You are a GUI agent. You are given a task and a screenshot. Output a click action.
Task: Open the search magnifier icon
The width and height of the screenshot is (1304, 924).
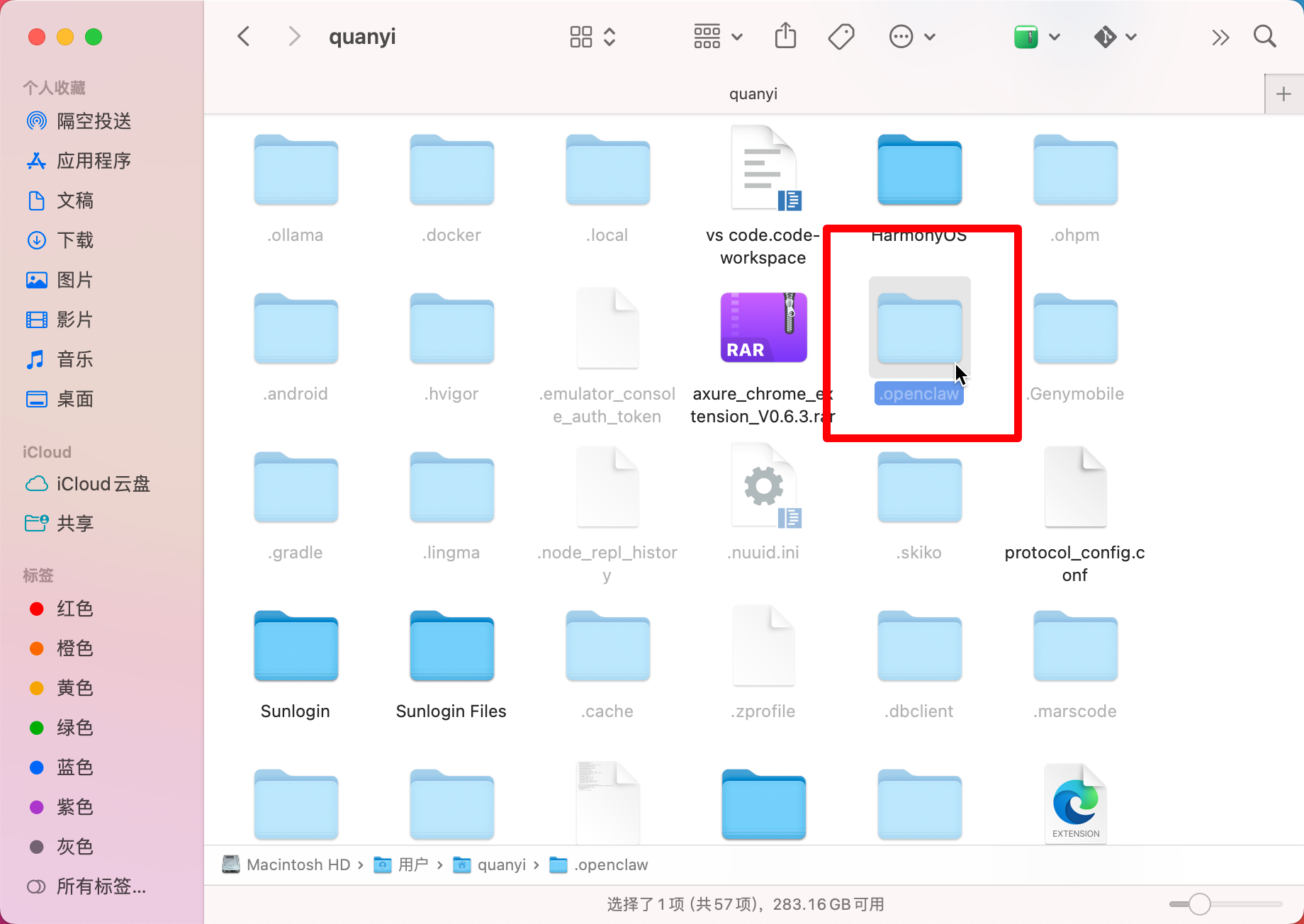(x=1264, y=36)
